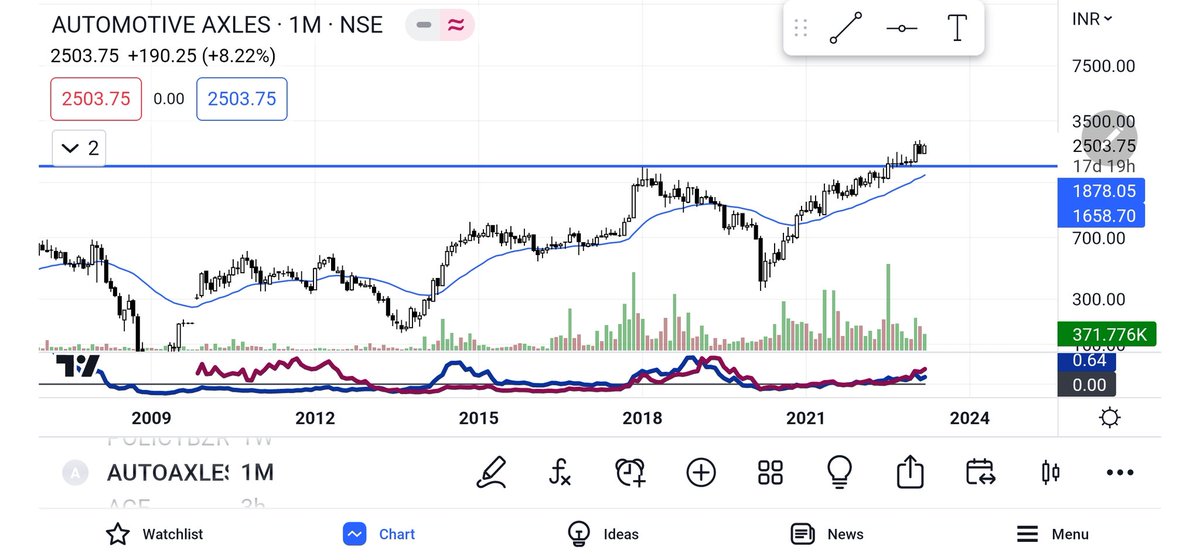Screen dimensions: 1200x560
Task: Open the more options three-dot menu
Action: 1119,472
